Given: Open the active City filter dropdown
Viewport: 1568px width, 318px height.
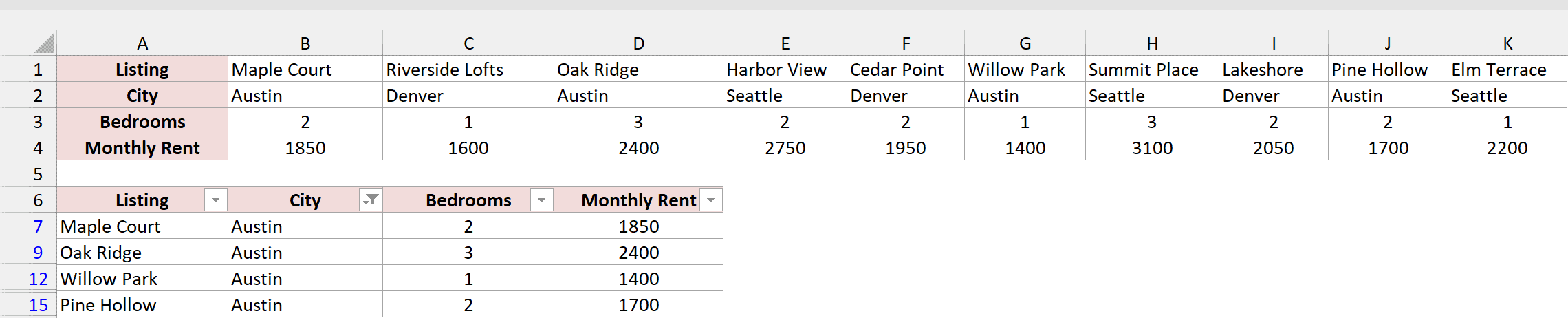Looking at the screenshot, I should [x=371, y=200].
